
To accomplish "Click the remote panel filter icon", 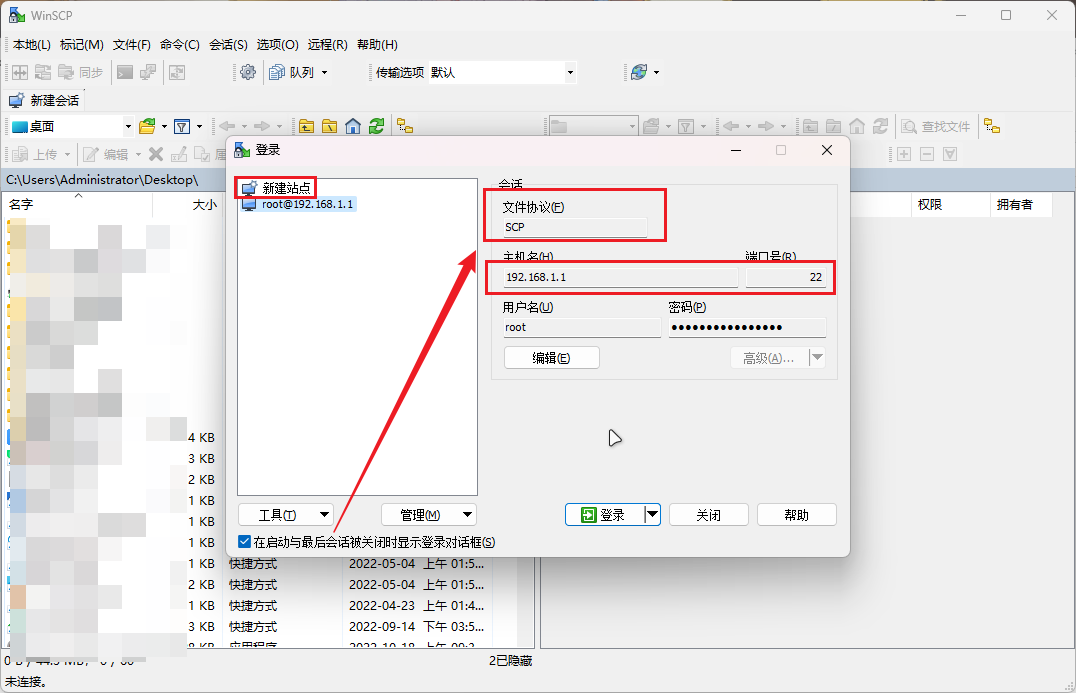I will tap(686, 126).
